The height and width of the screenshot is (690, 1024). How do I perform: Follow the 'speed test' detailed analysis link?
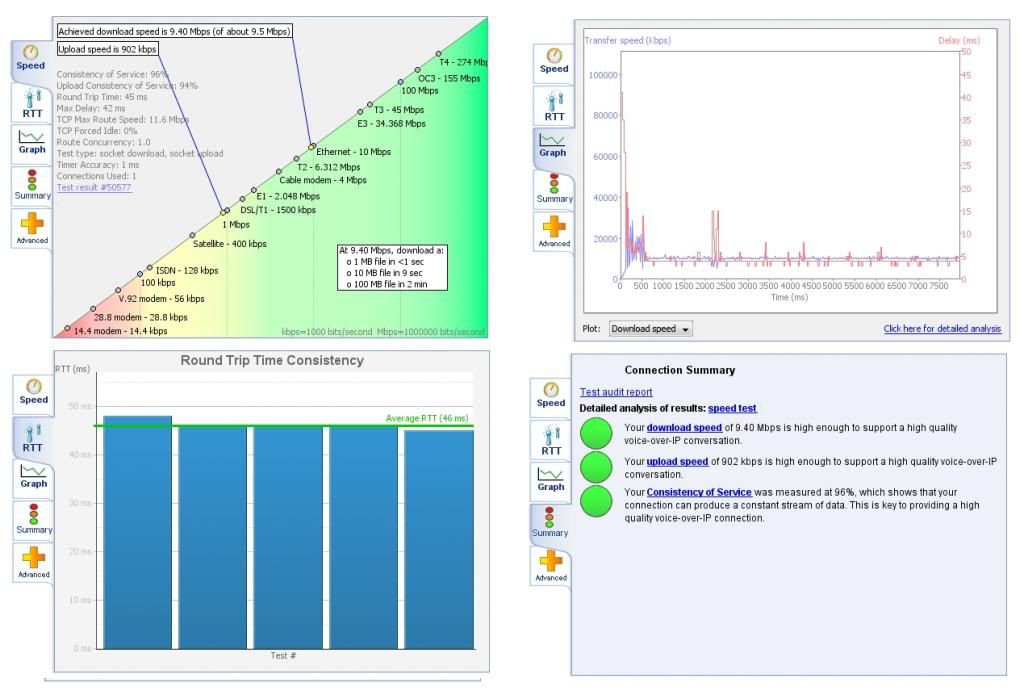(x=732, y=408)
